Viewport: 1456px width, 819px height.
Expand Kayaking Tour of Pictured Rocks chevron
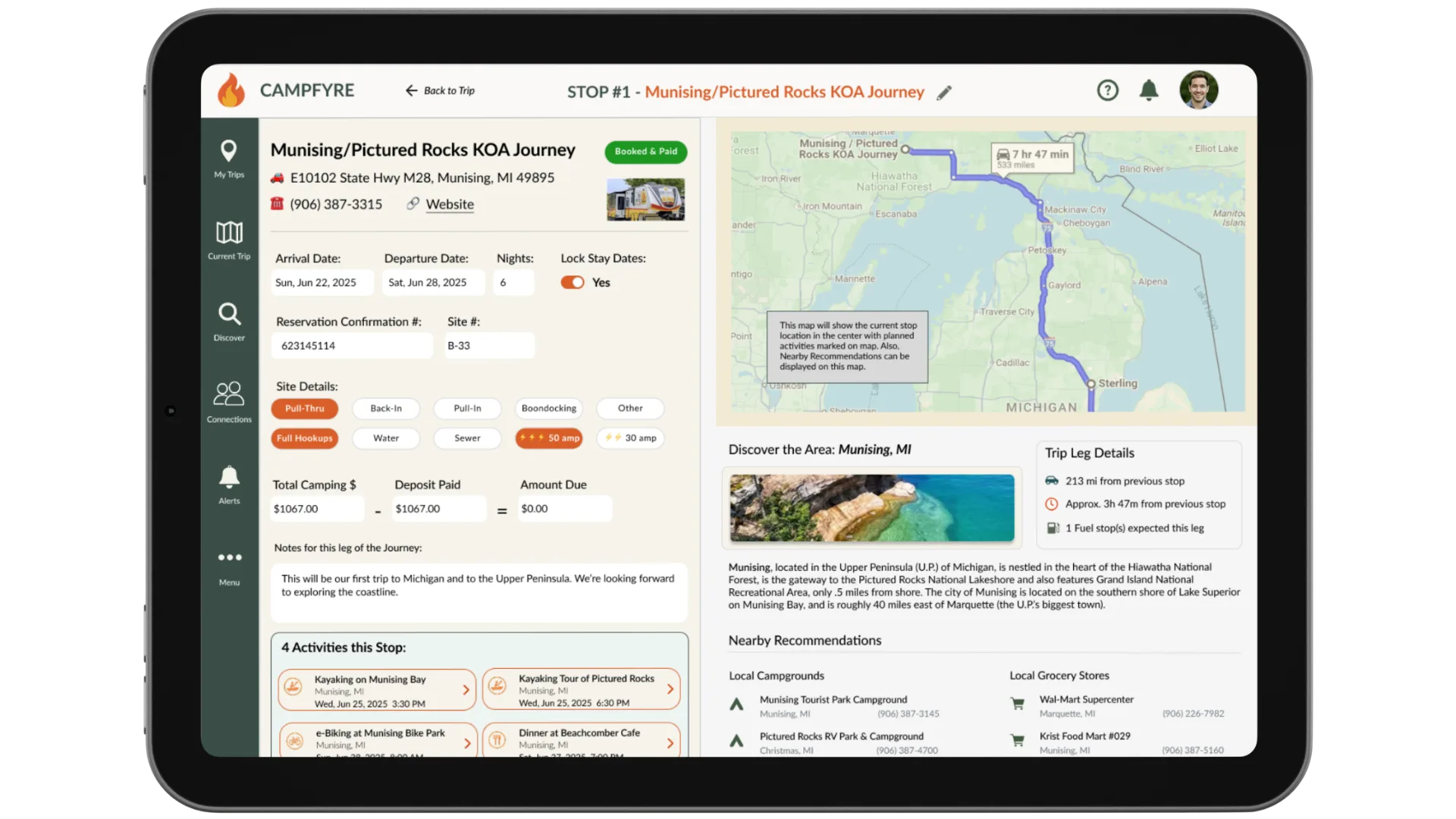pos(670,689)
